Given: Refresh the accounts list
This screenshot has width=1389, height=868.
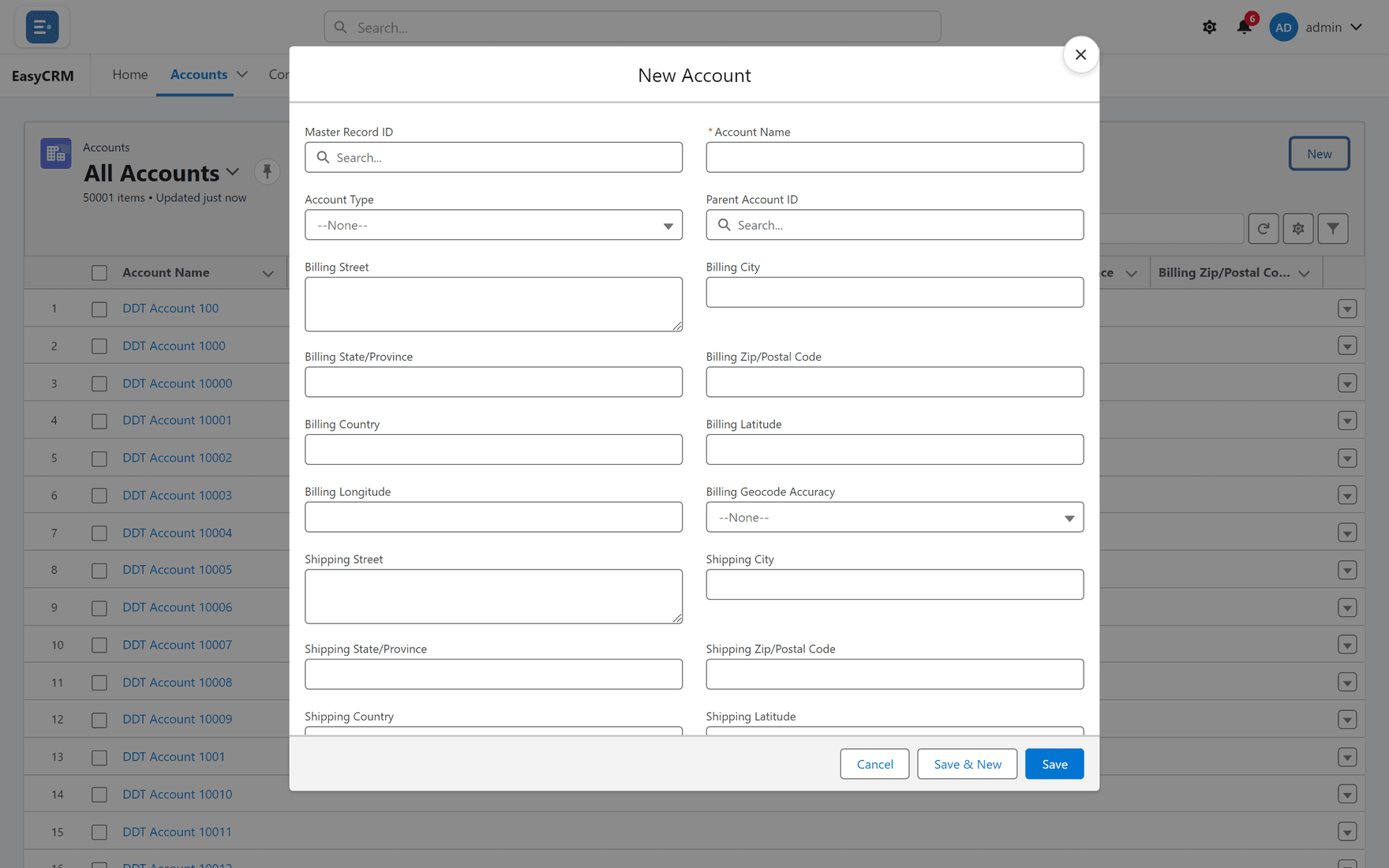Looking at the screenshot, I should click(x=1264, y=229).
